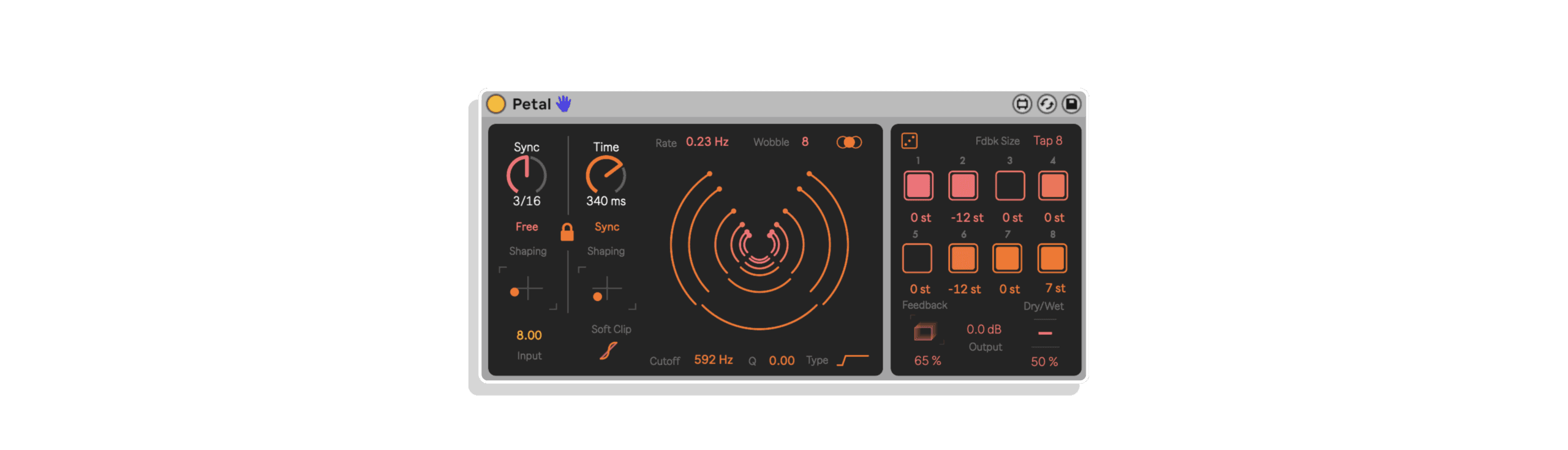Click tap 8 pitch value 7 st

click(1055, 288)
